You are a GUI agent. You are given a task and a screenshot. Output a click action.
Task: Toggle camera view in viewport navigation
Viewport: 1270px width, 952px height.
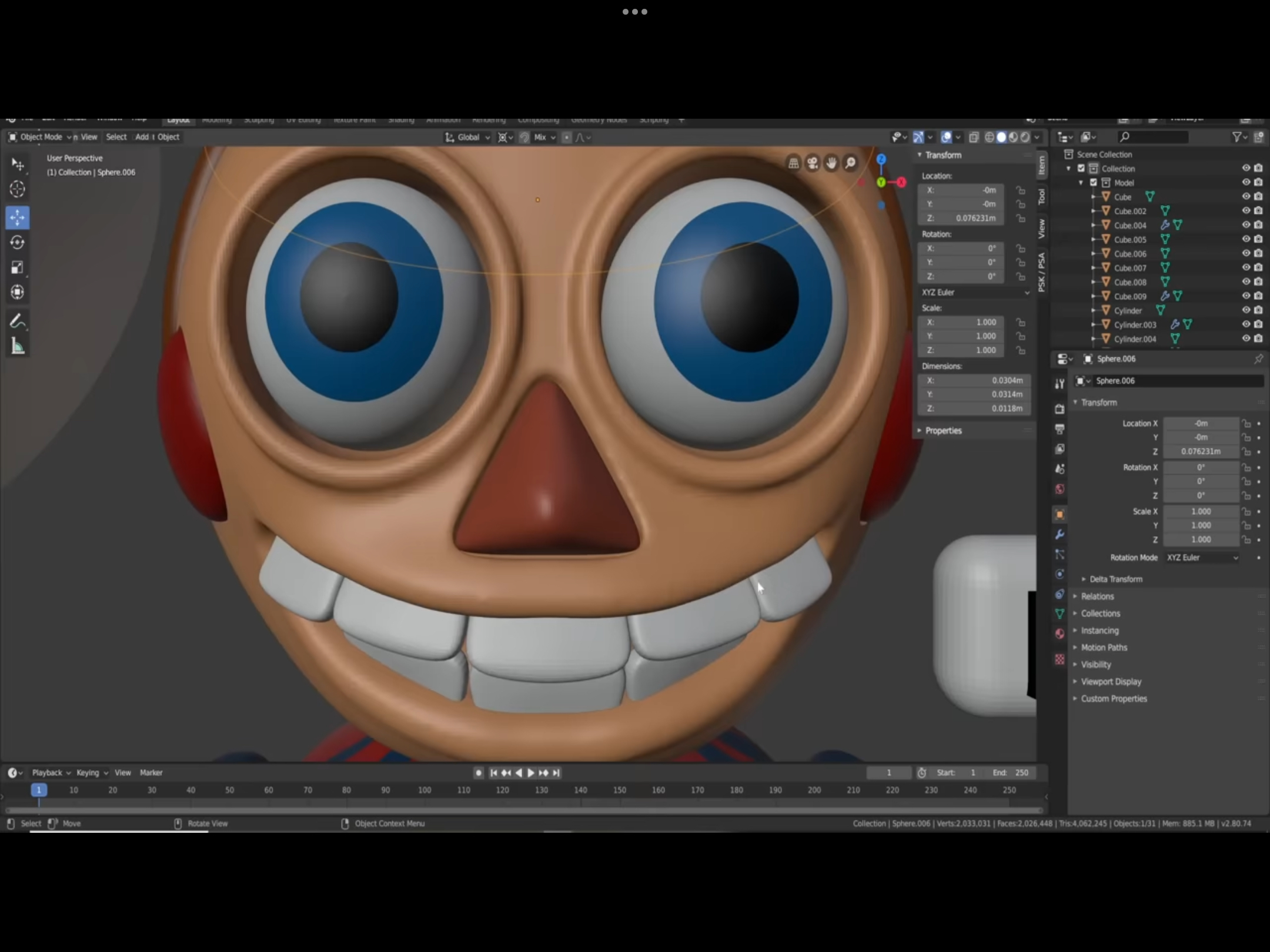(x=813, y=163)
